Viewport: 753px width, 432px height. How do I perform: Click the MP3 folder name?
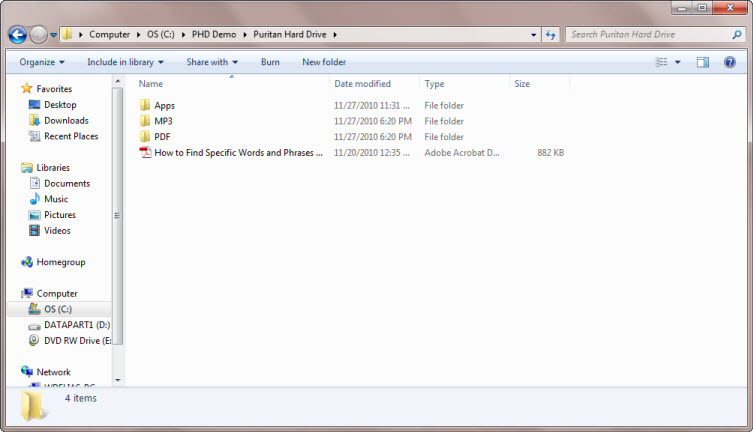[163, 121]
